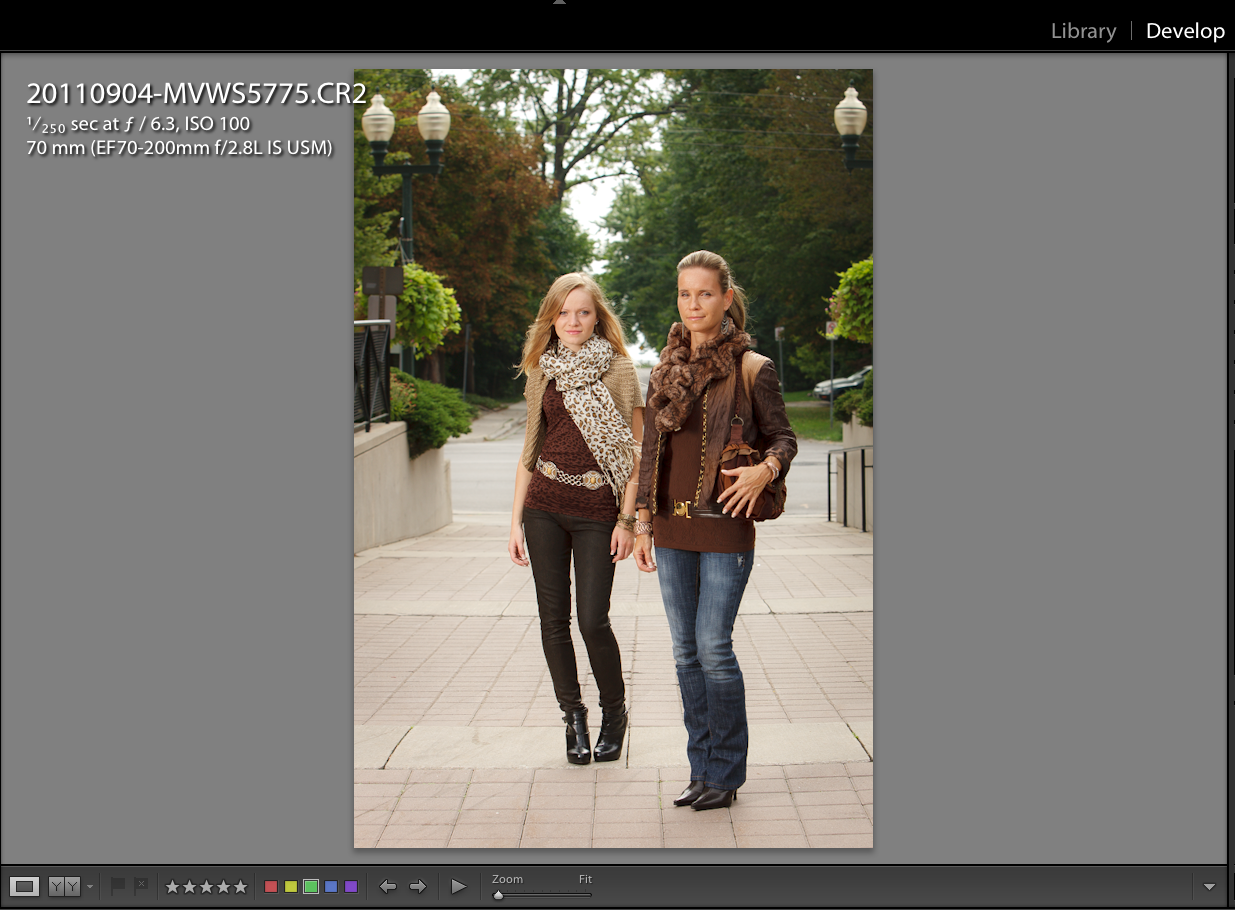
Task: Click the Zoom slider track
Action: click(x=543, y=895)
